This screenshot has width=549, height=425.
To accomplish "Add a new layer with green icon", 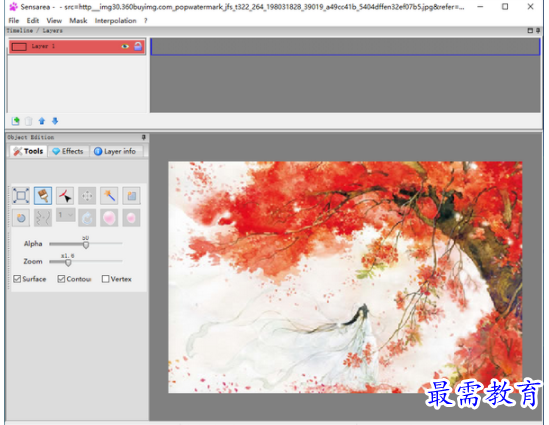I will coord(15,121).
